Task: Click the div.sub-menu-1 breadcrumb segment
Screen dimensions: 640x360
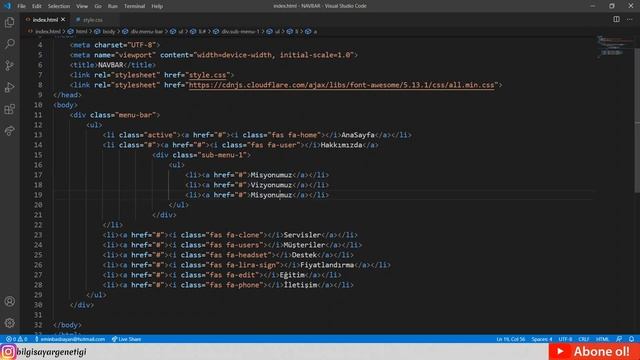Action: [x=240, y=31]
